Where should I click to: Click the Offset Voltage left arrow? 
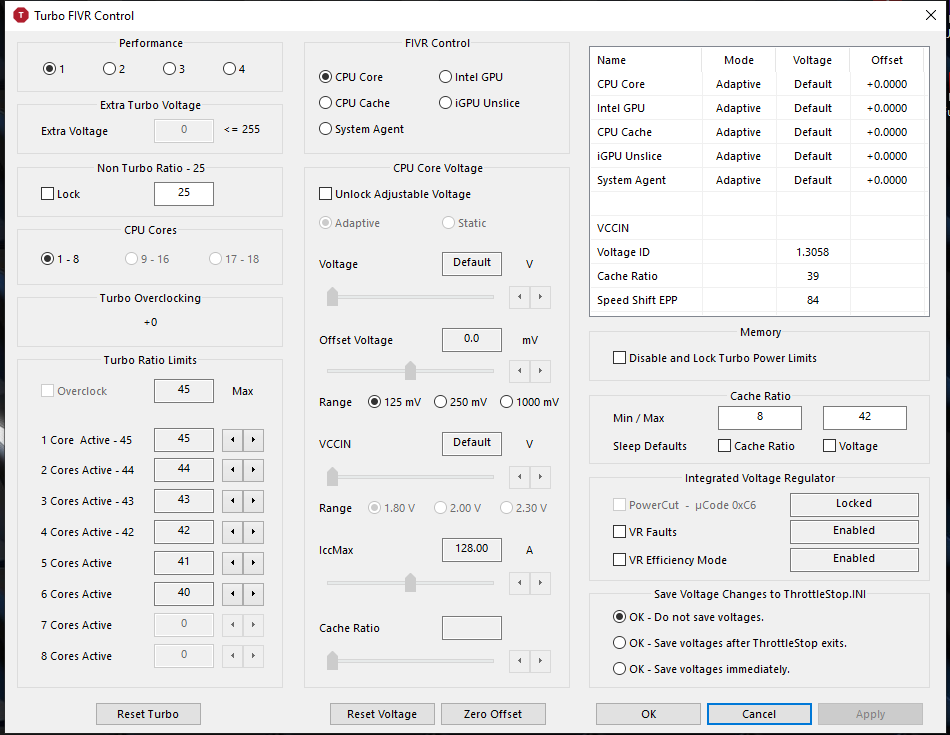click(520, 371)
